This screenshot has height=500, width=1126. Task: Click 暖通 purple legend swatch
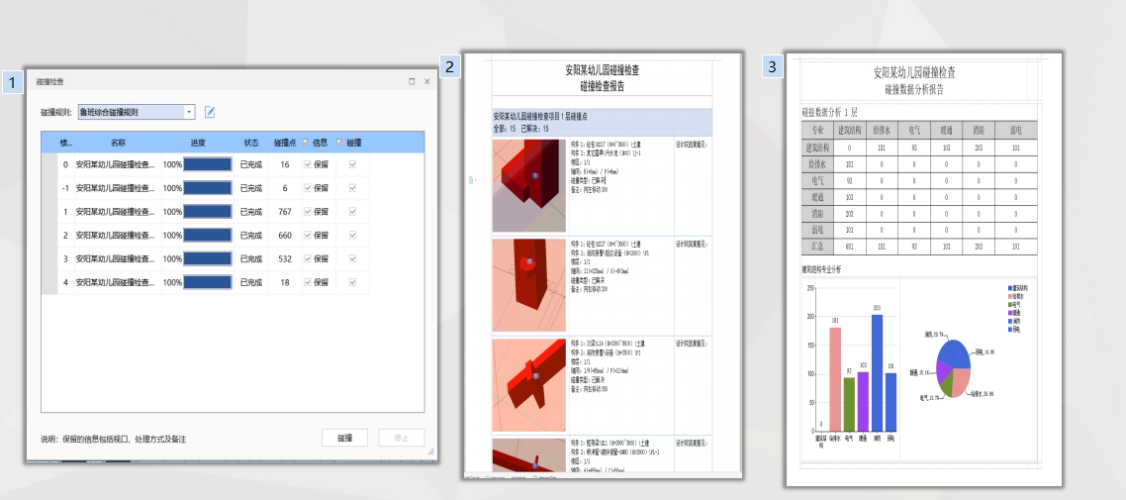pyautogui.click(x=1010, y=313)
